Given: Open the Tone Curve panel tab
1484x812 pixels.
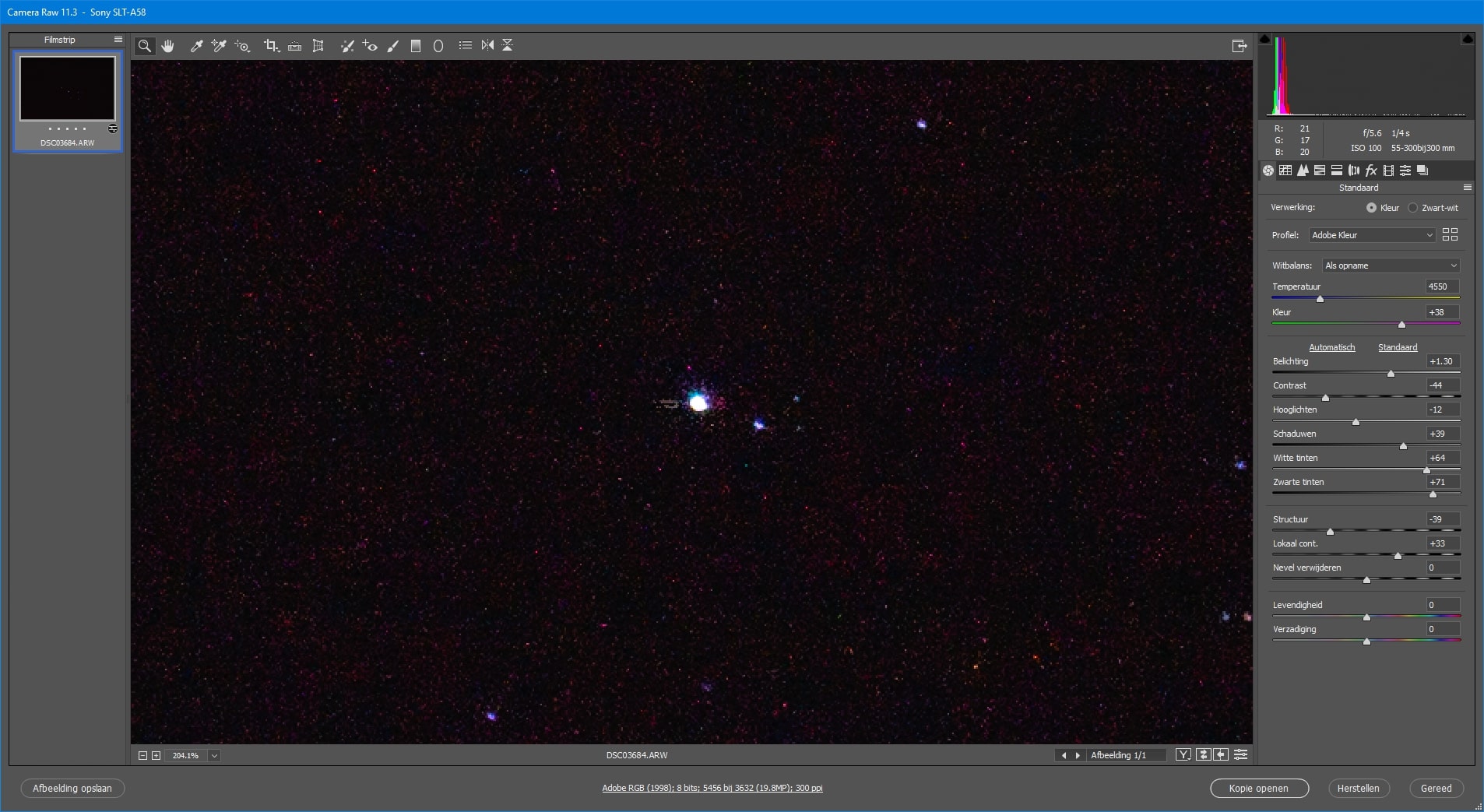Looking at the screenshot, I should click(1285, 170).
